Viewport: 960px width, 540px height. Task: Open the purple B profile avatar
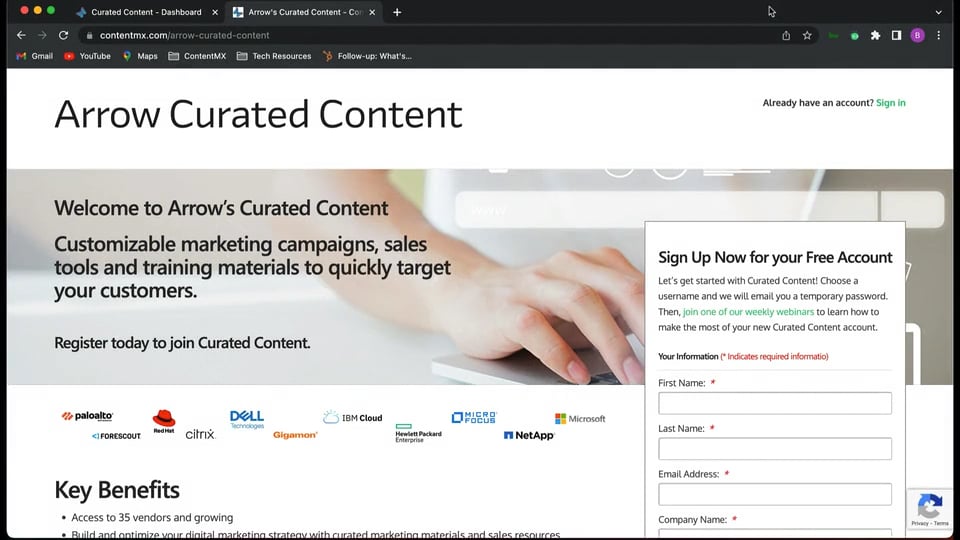pyautogui.click(x=917, y=36)
